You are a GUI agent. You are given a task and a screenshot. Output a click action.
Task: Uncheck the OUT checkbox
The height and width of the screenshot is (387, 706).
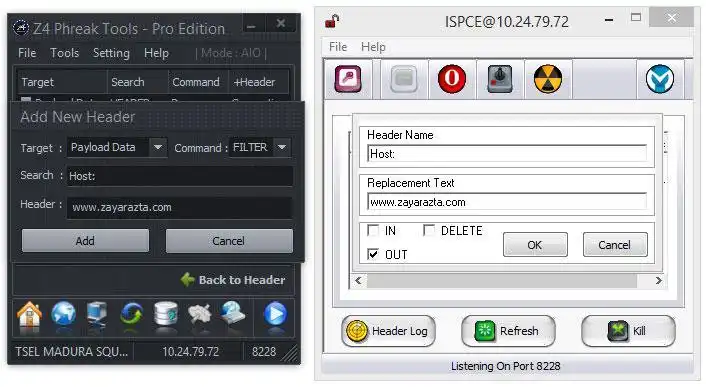(x=373, y=254)
